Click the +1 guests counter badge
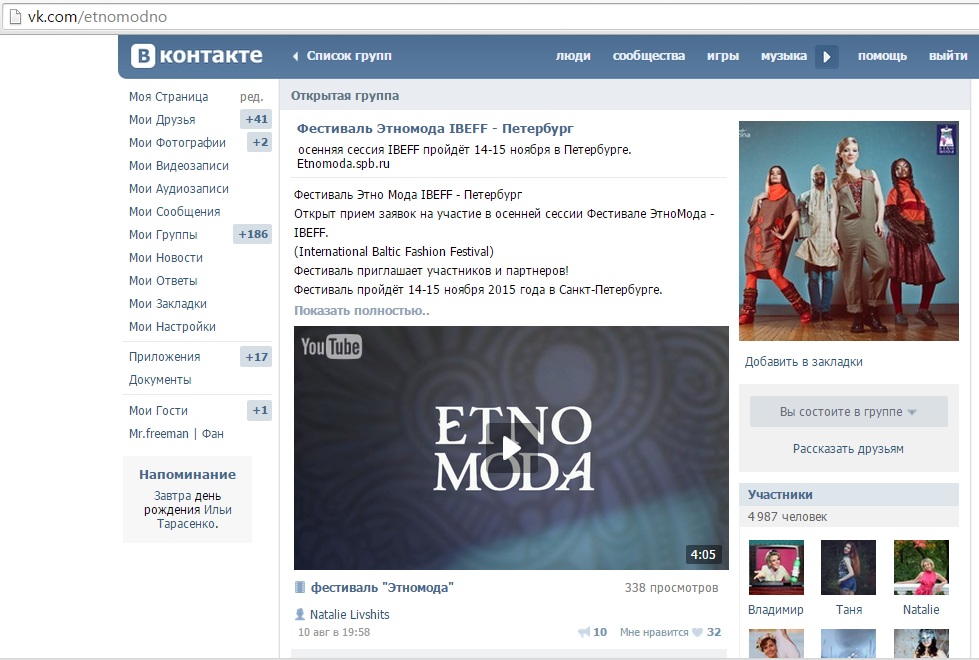The height and width of the screenshot is (660, 979). point(260,410)
